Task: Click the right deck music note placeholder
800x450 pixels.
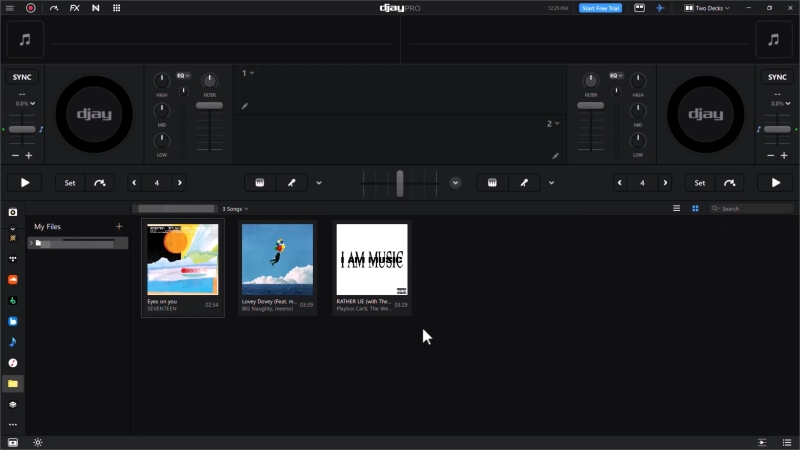Action: click(x=773, y=39)
